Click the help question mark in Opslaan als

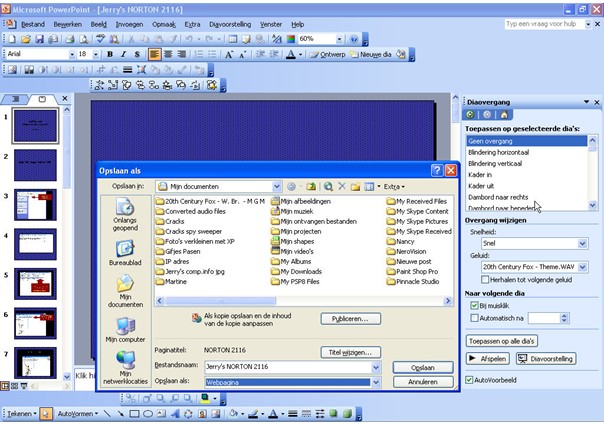pyautogui.click(x=435, y=171)
